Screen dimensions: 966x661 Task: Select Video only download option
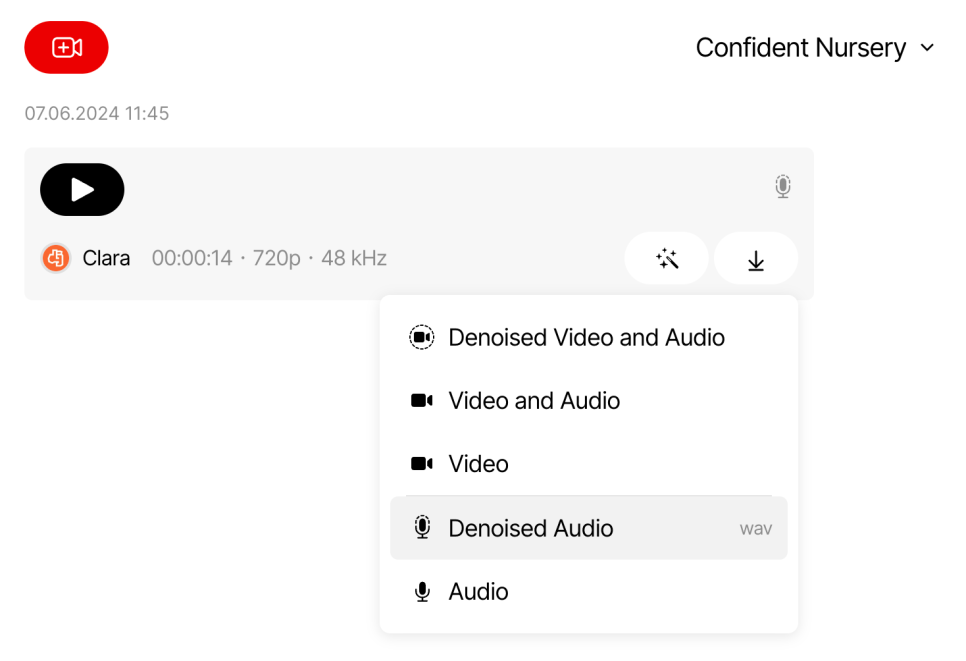pos(589,464)
